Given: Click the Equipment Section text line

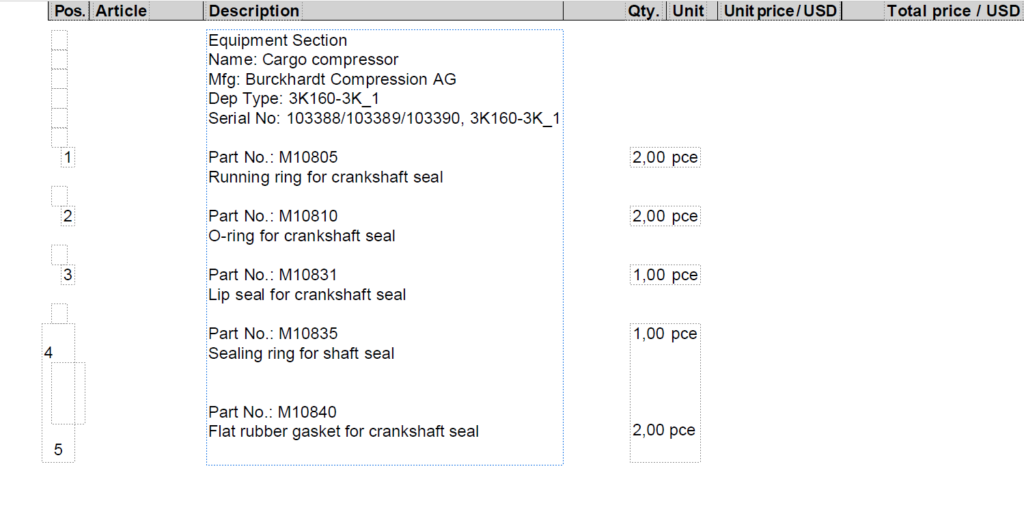Looking at the screenshot, I should [x=278, y=41].
